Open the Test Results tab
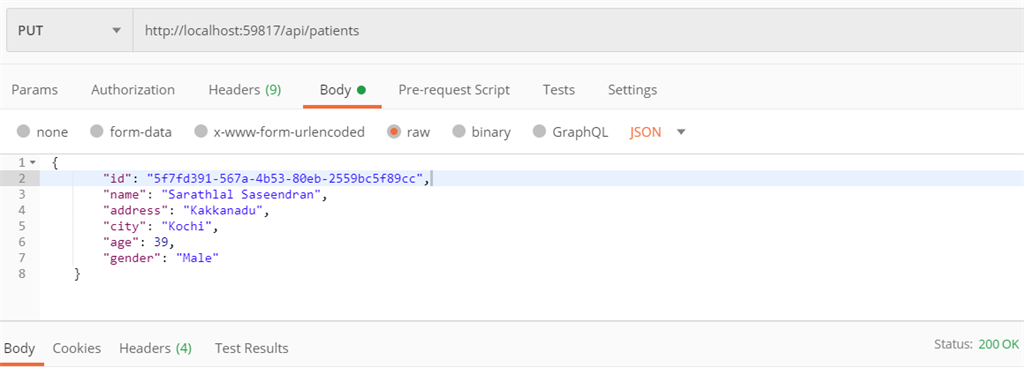Image resolution: width=1024 pixels, height=375 pixels. tap(251, 348)
